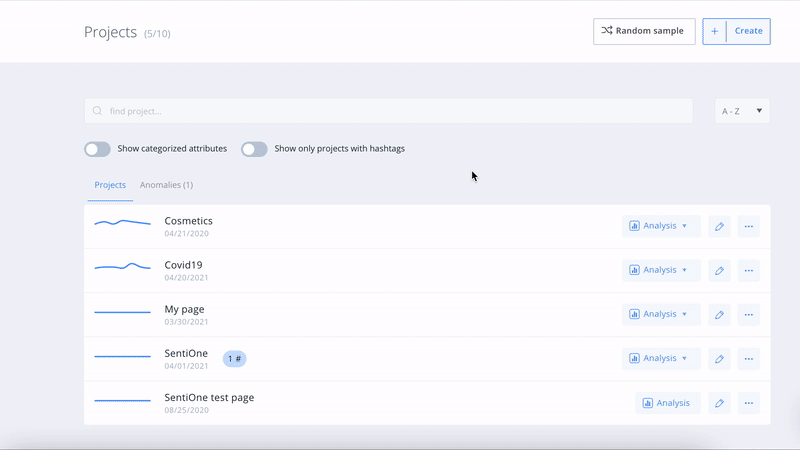Click the find project search field

pos(390,111)
